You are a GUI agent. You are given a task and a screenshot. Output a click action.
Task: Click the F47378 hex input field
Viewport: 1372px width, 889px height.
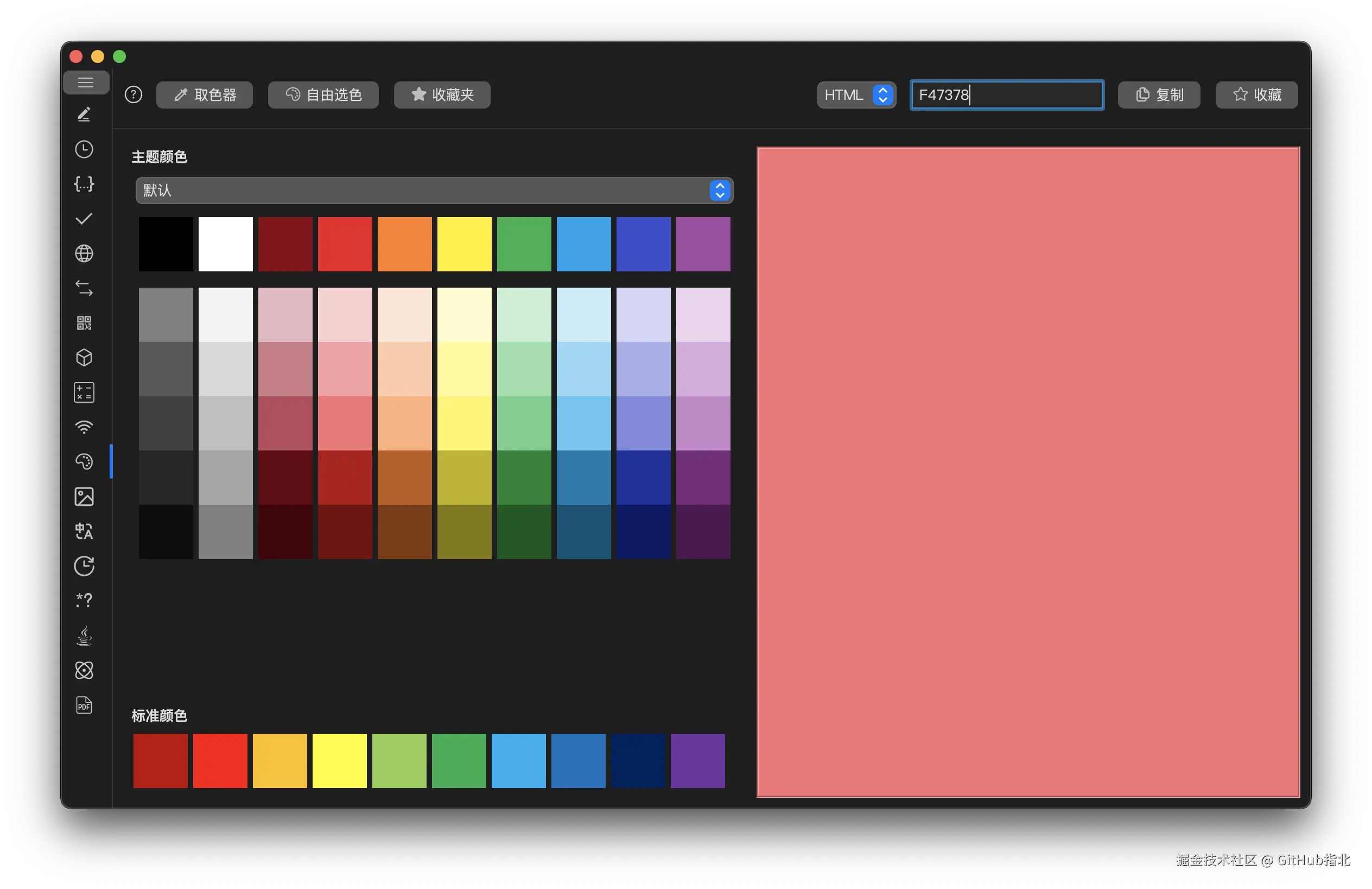[x=1007, y=94]
